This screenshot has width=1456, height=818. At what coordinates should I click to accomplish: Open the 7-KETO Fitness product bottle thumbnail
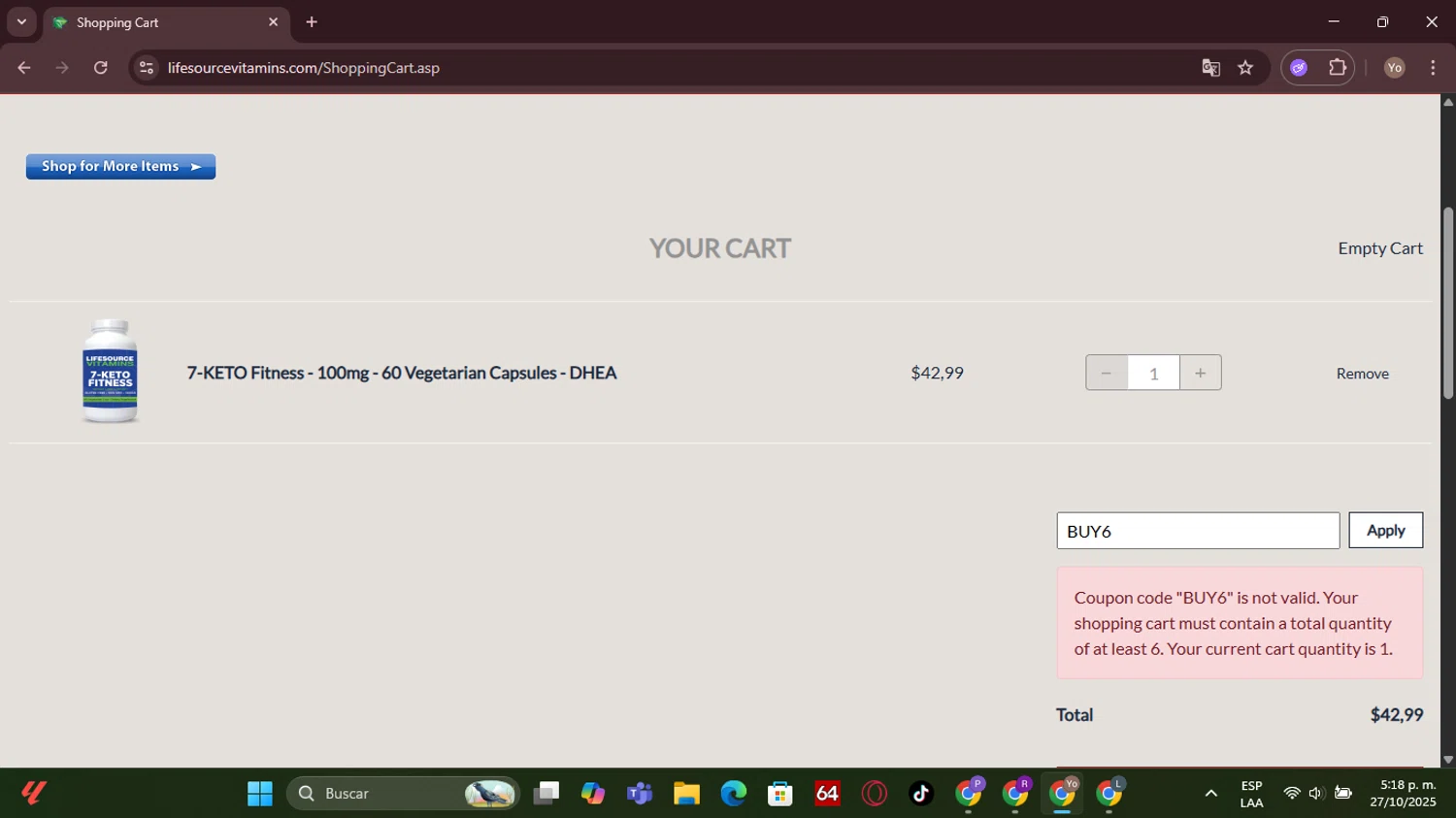click(110, 372)
